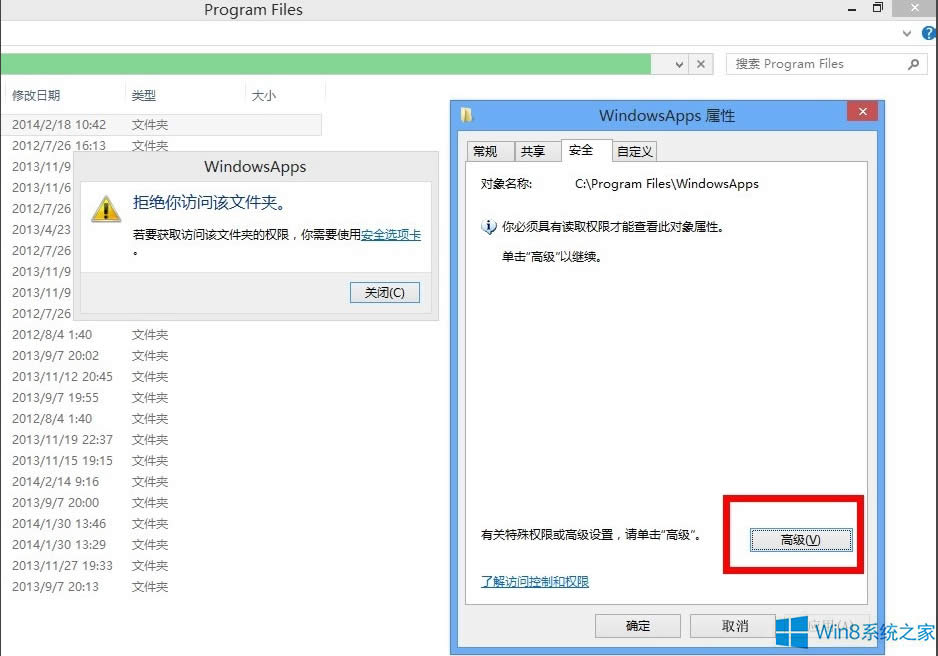Click the Help question mark icon
This screenshot has height=656, width=938.
(x=929, y=32)
